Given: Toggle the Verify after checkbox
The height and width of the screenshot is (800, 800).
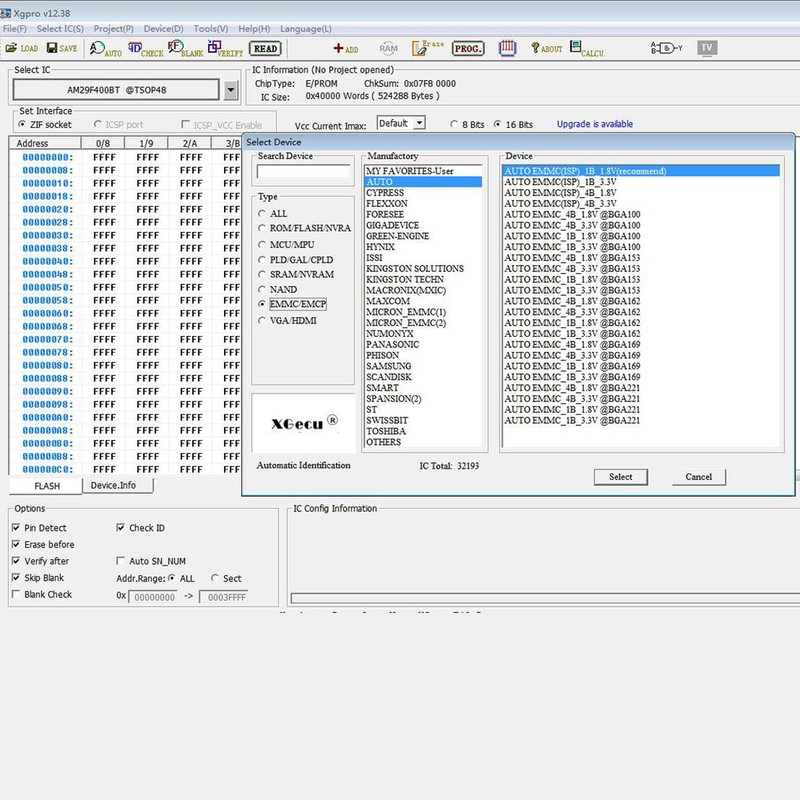Looking at the screenshot, I should pyautogui.click(x=16, y=561).
